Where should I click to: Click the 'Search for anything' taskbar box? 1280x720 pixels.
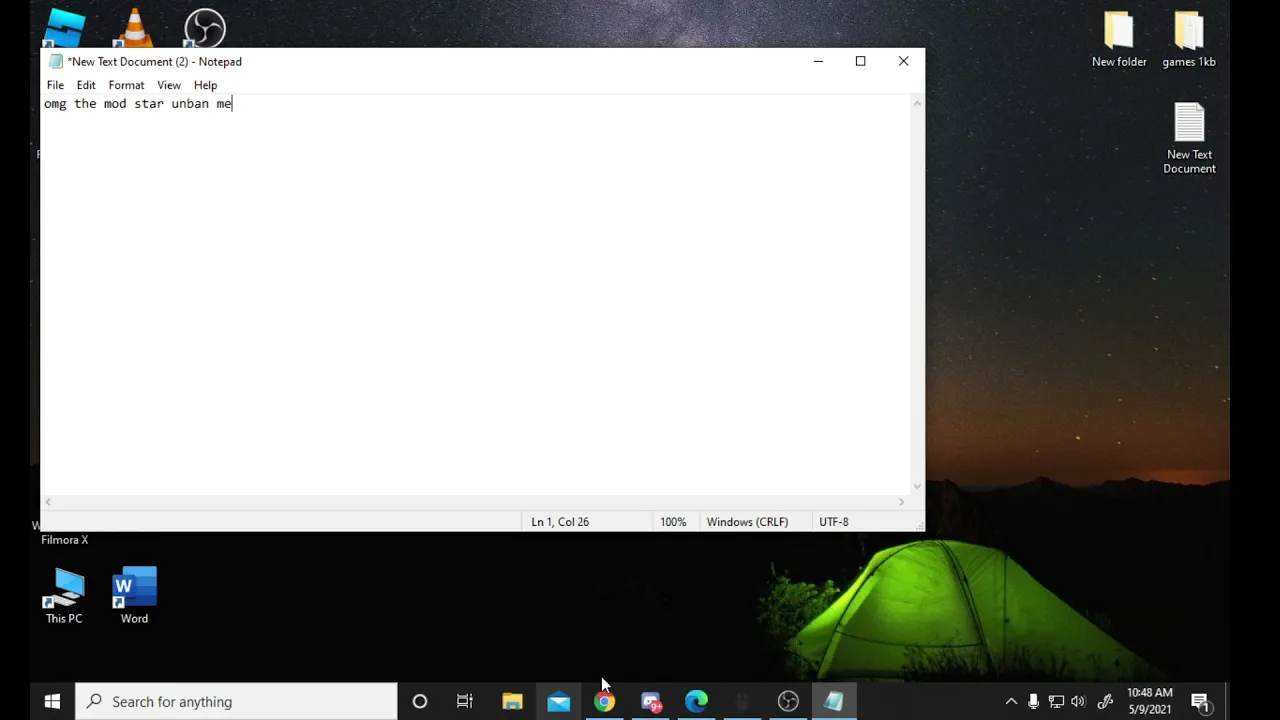[237, 702]
